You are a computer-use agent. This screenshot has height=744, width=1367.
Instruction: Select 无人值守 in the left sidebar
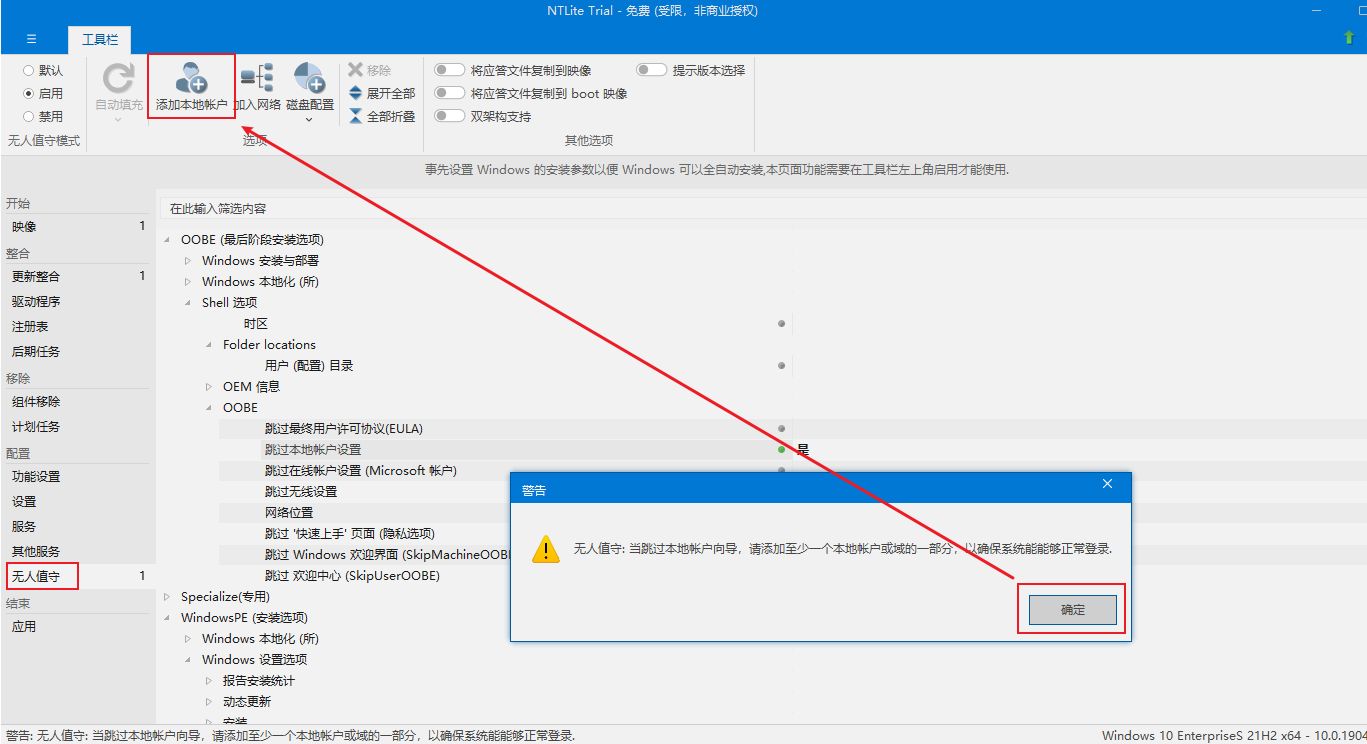[x=36, y=576]
